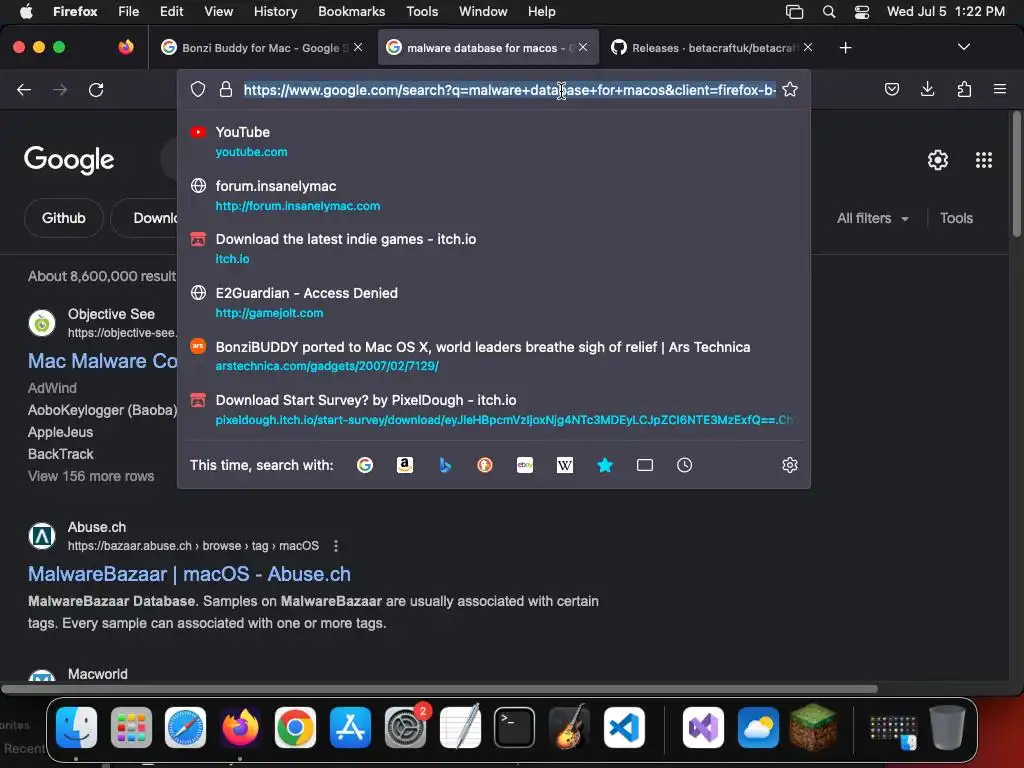Open more options for Abuse.ch result
Image resolution: width=1024 pixels, height=768 pixels.
[336, 546]
